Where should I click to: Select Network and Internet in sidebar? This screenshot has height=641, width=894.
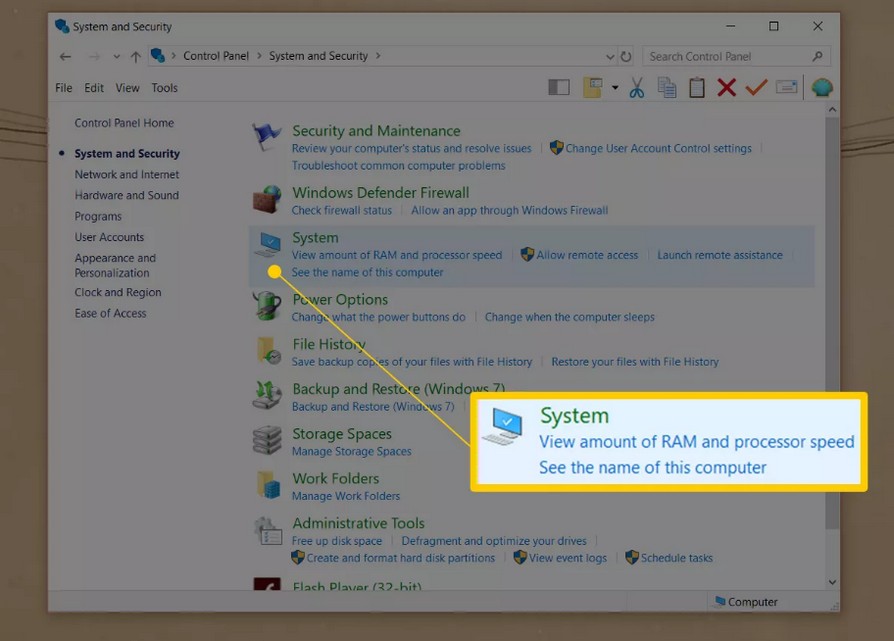coord(127,175)
